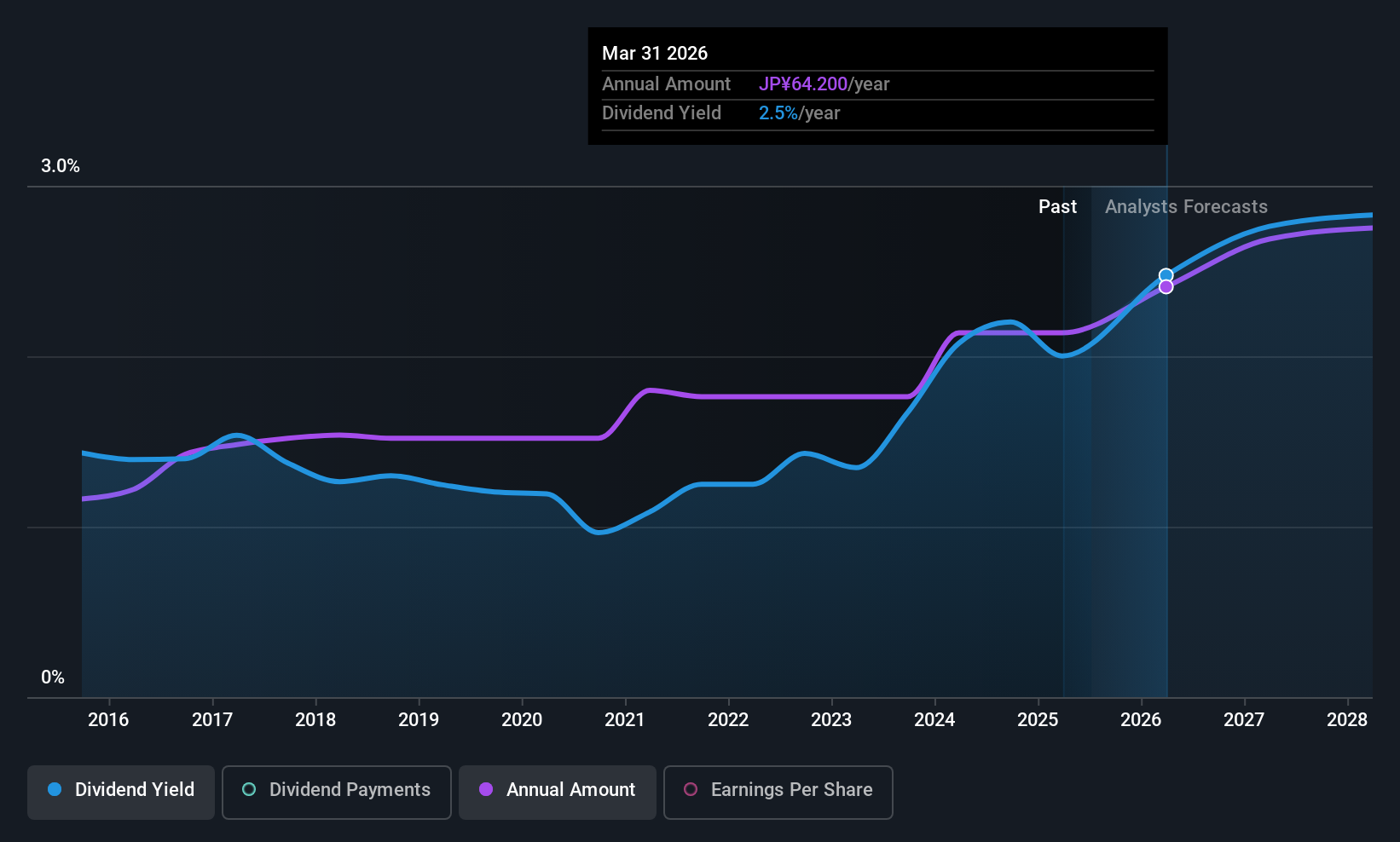Click the Annual Amount tooltip row label
1400x842 pixels.
666,84
